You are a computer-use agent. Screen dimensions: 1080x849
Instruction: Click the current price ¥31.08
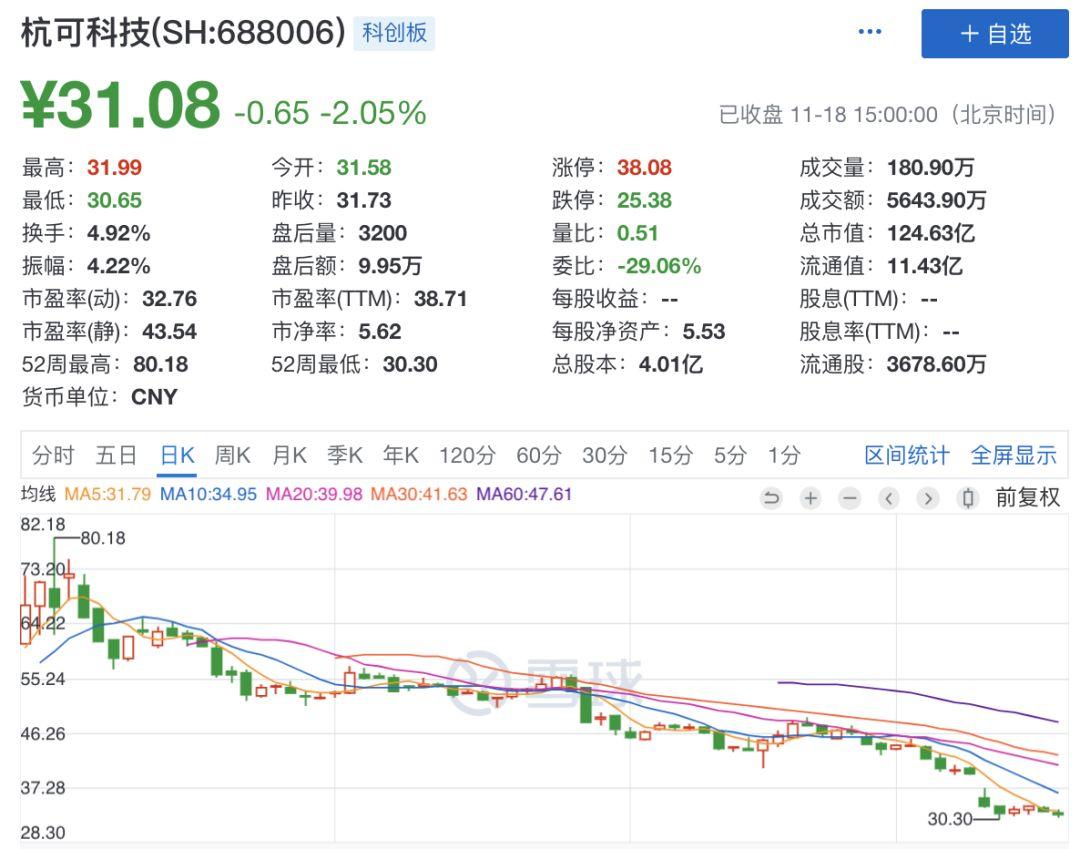[121, 105]
